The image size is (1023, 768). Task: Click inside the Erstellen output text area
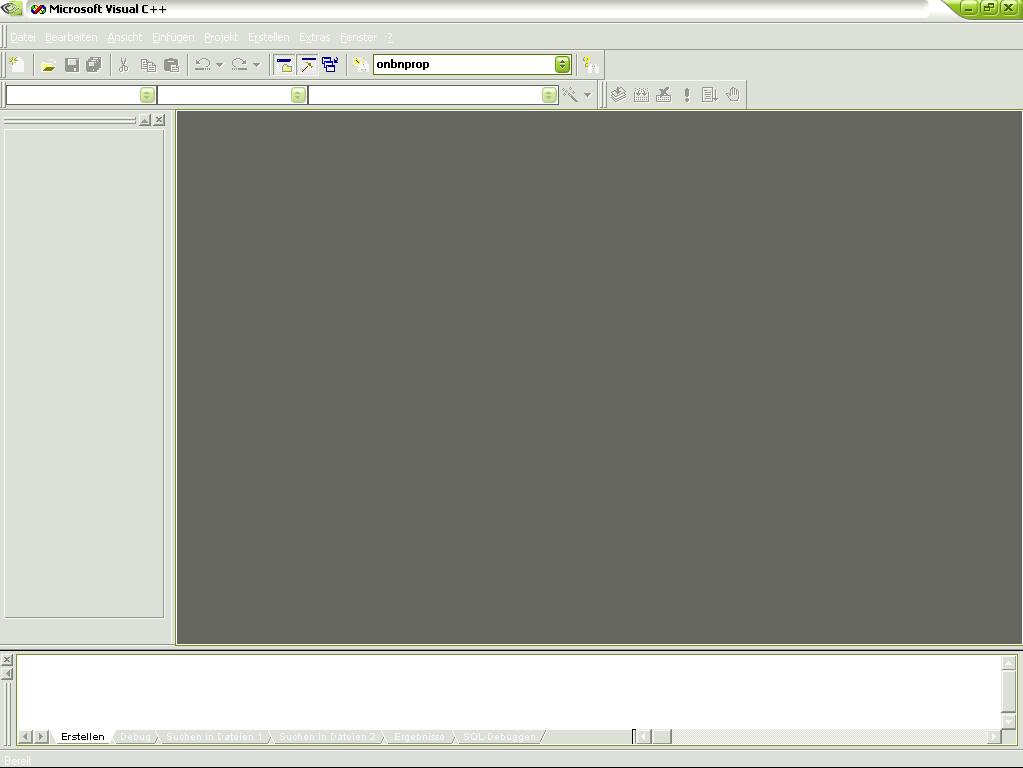[x=509, y=692]
